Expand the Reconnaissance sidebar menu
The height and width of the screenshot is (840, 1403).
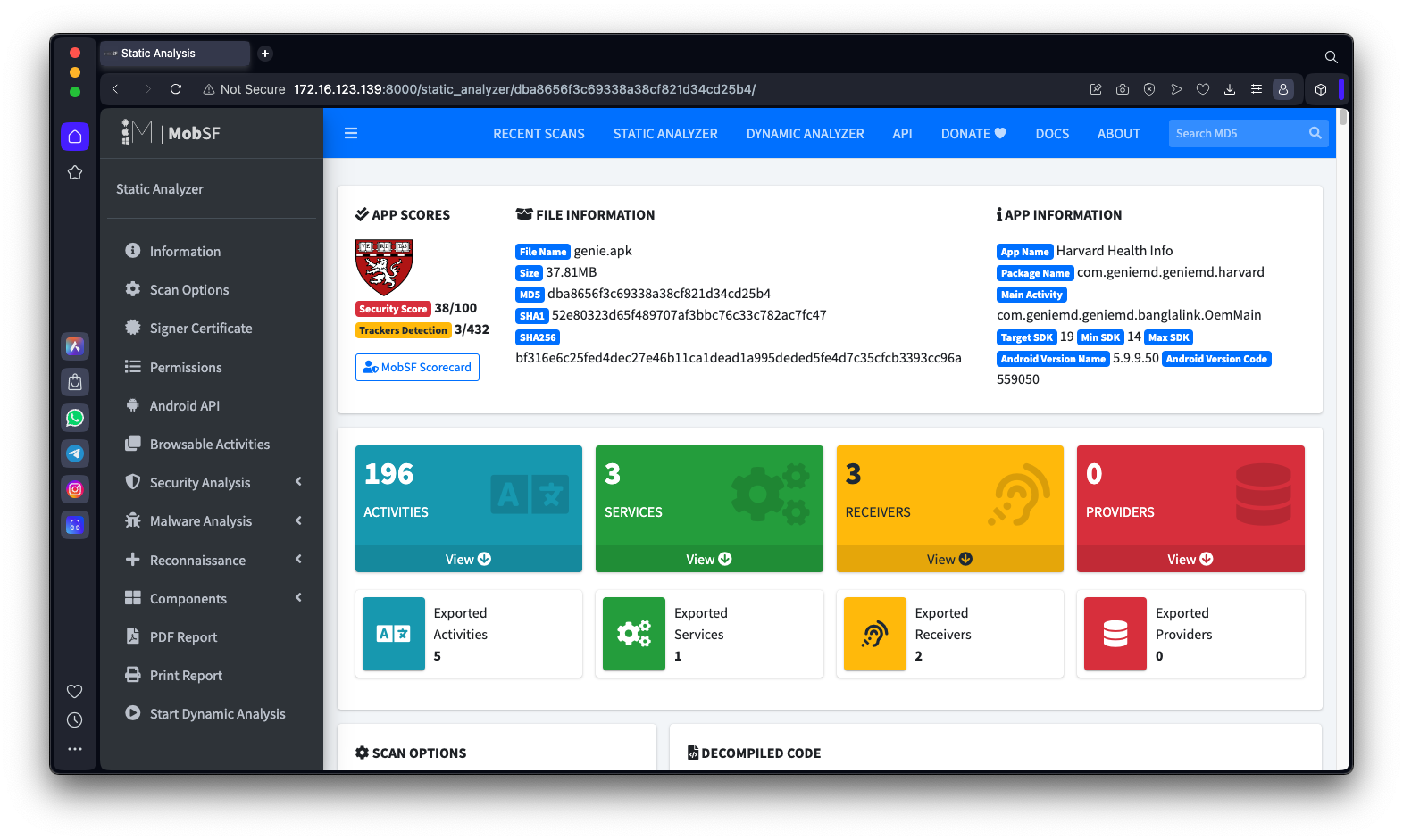(212, 561)
